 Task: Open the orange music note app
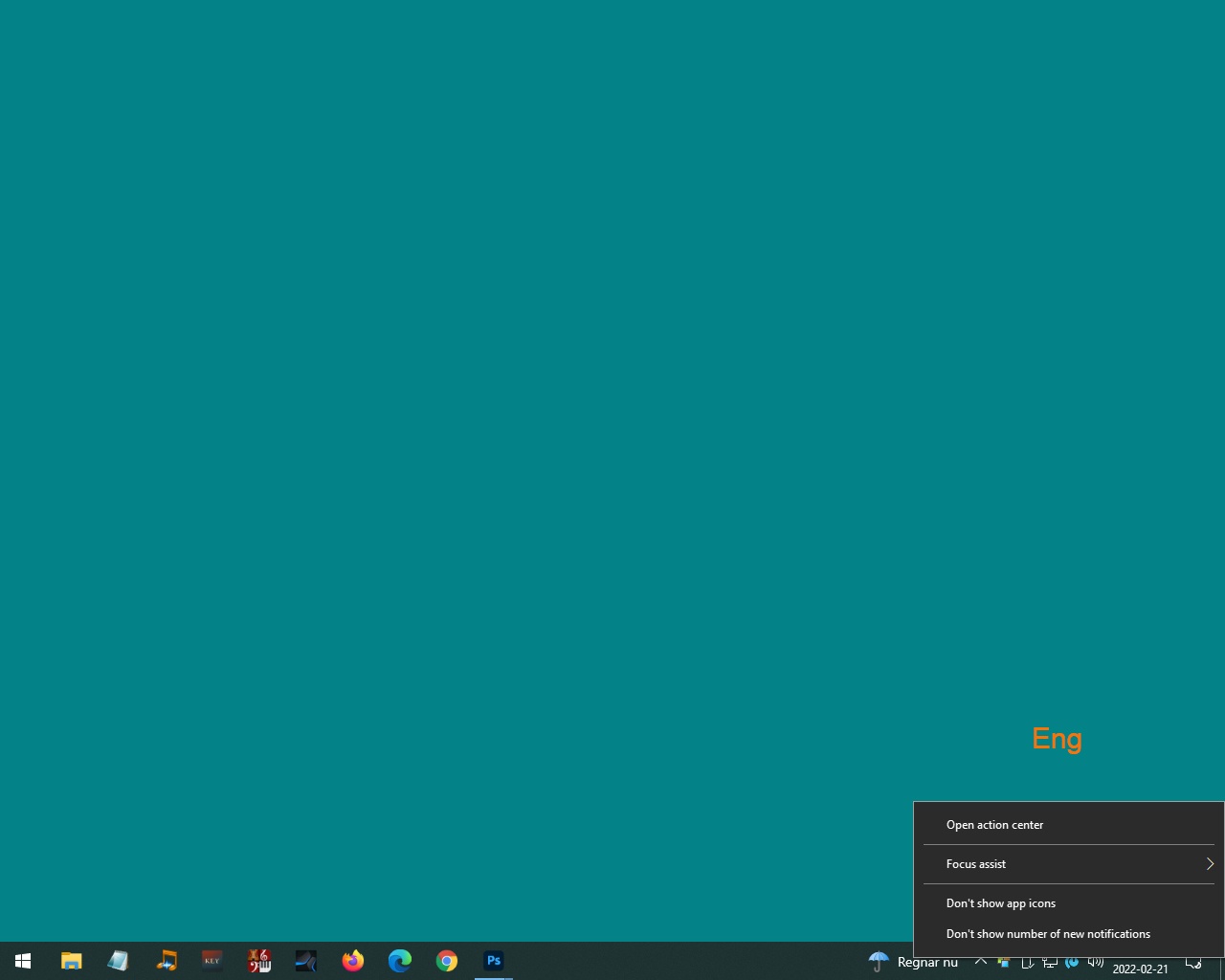click(x=166, y=961)
